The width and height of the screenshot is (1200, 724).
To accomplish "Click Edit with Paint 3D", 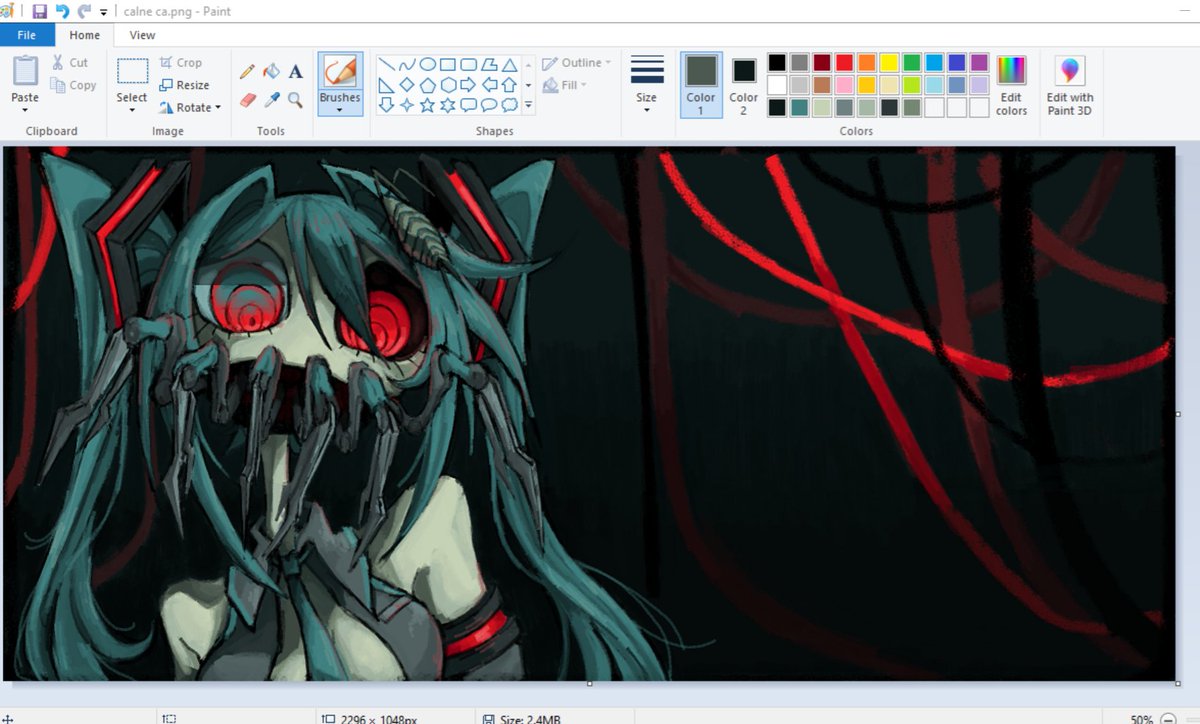I will pyautogui.click(x=1070, y=86).
